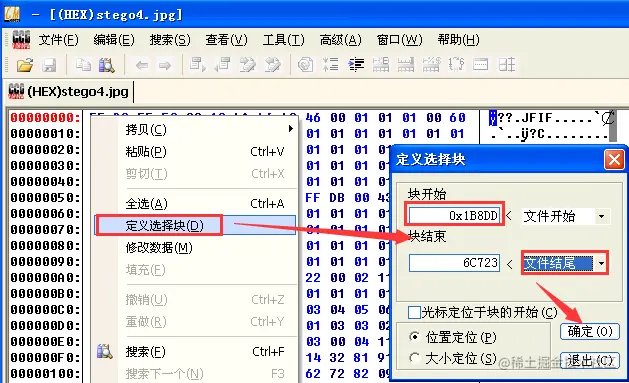This screenshot has height=383, width=629.
Task: Click the document with right-arrow toolbar icon
Action: point(198,65)
